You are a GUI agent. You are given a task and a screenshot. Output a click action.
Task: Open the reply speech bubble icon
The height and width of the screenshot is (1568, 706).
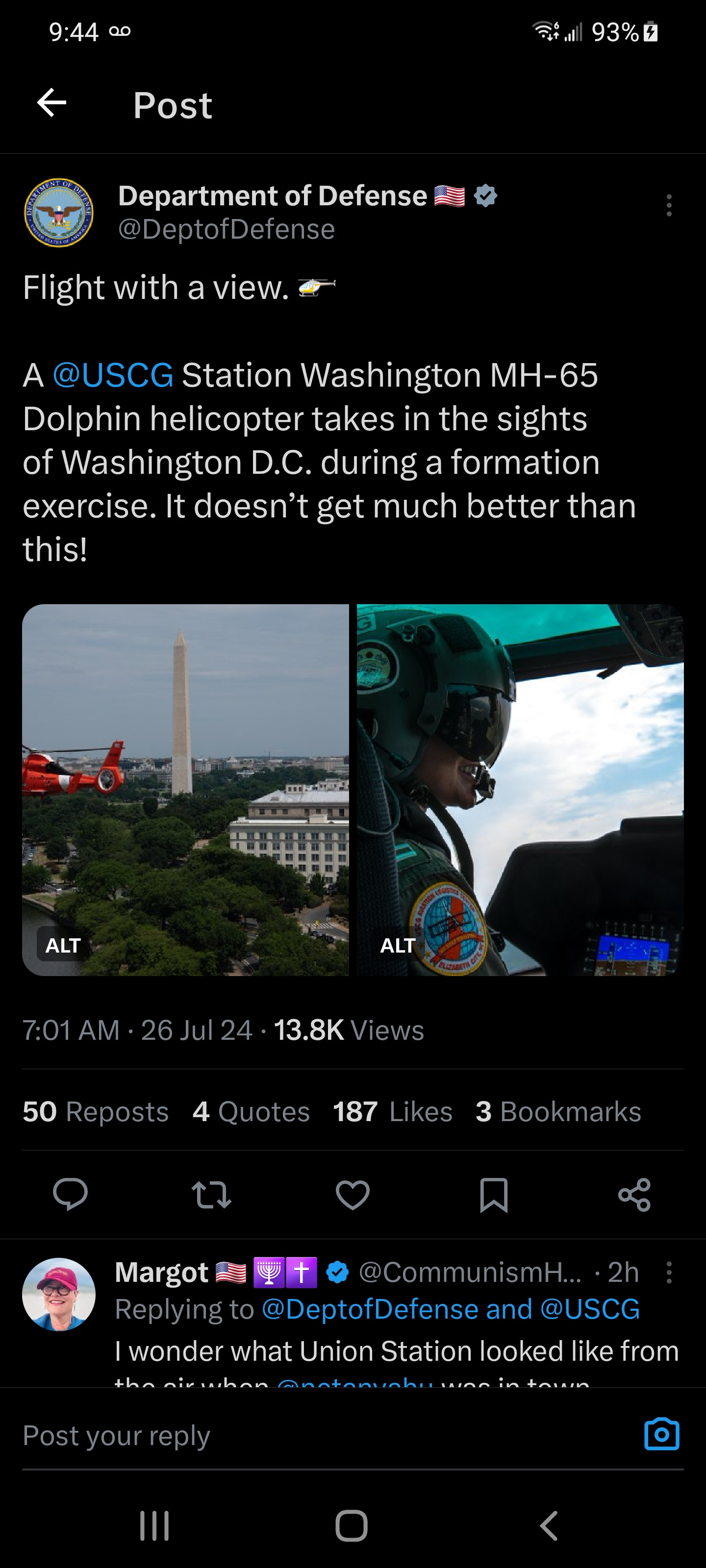coord(70,1194)
